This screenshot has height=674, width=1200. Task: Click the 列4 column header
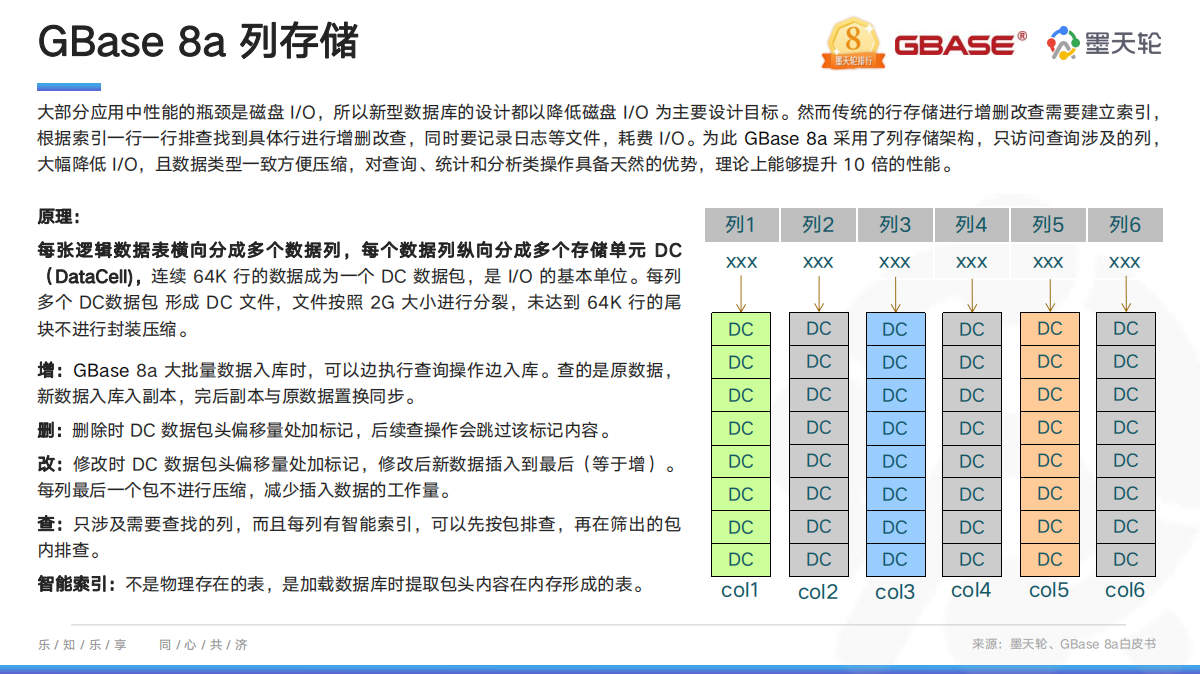(972, 225)
